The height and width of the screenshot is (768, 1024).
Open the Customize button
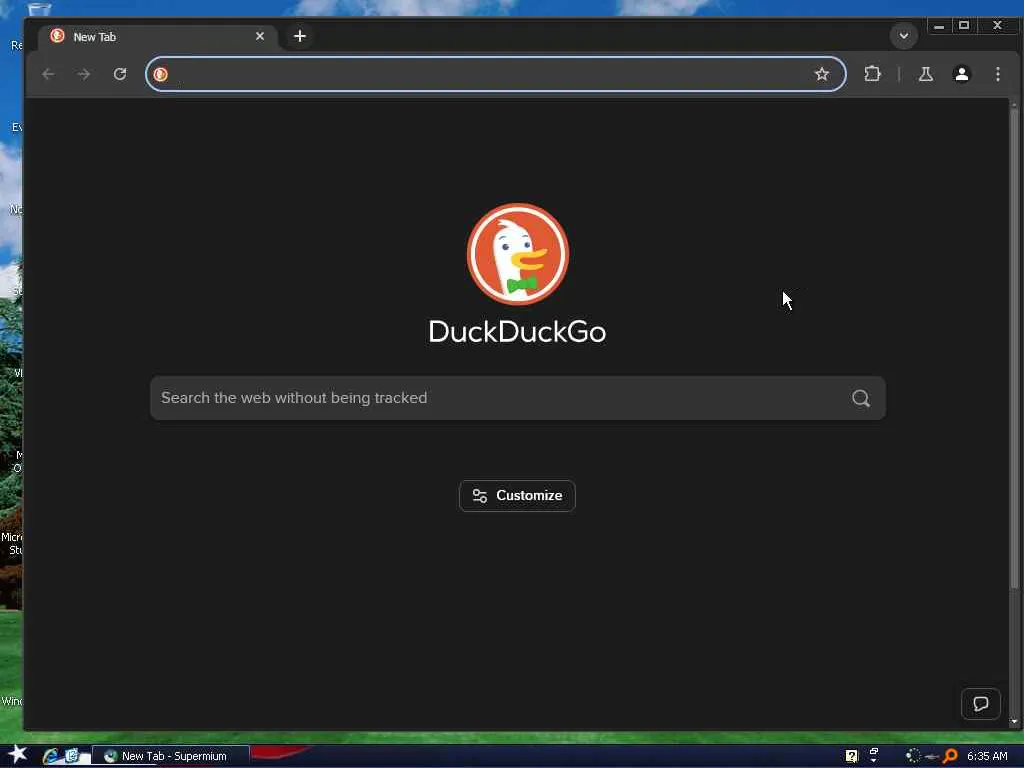[517, 496]
